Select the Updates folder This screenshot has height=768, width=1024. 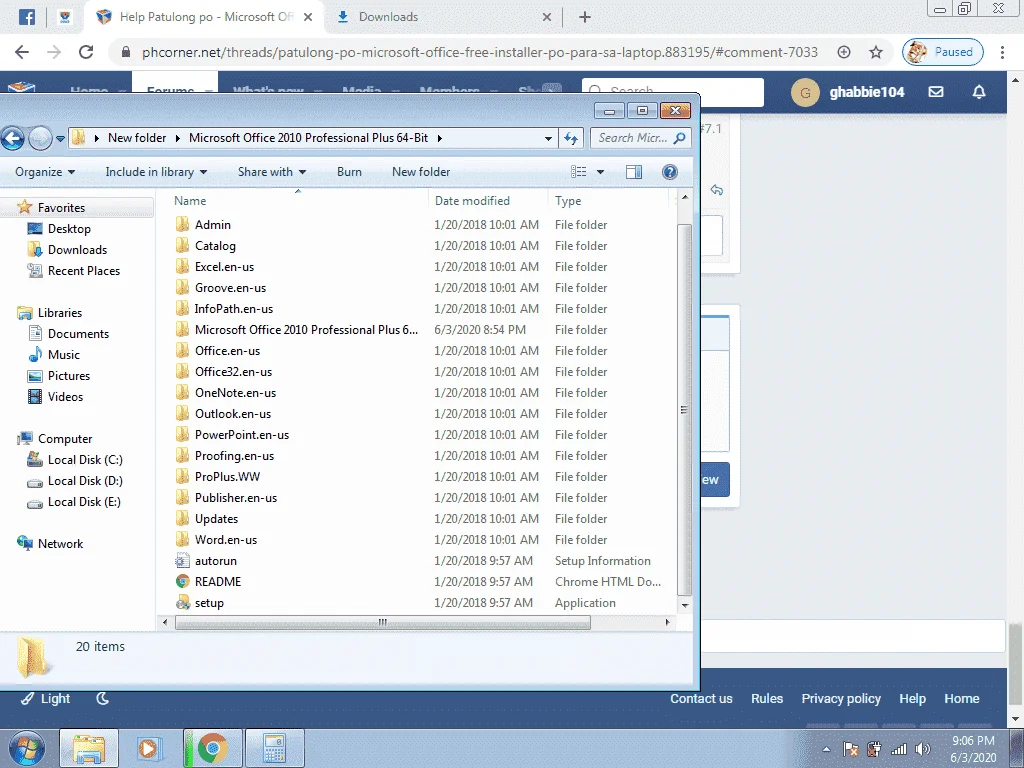point(216,519)
